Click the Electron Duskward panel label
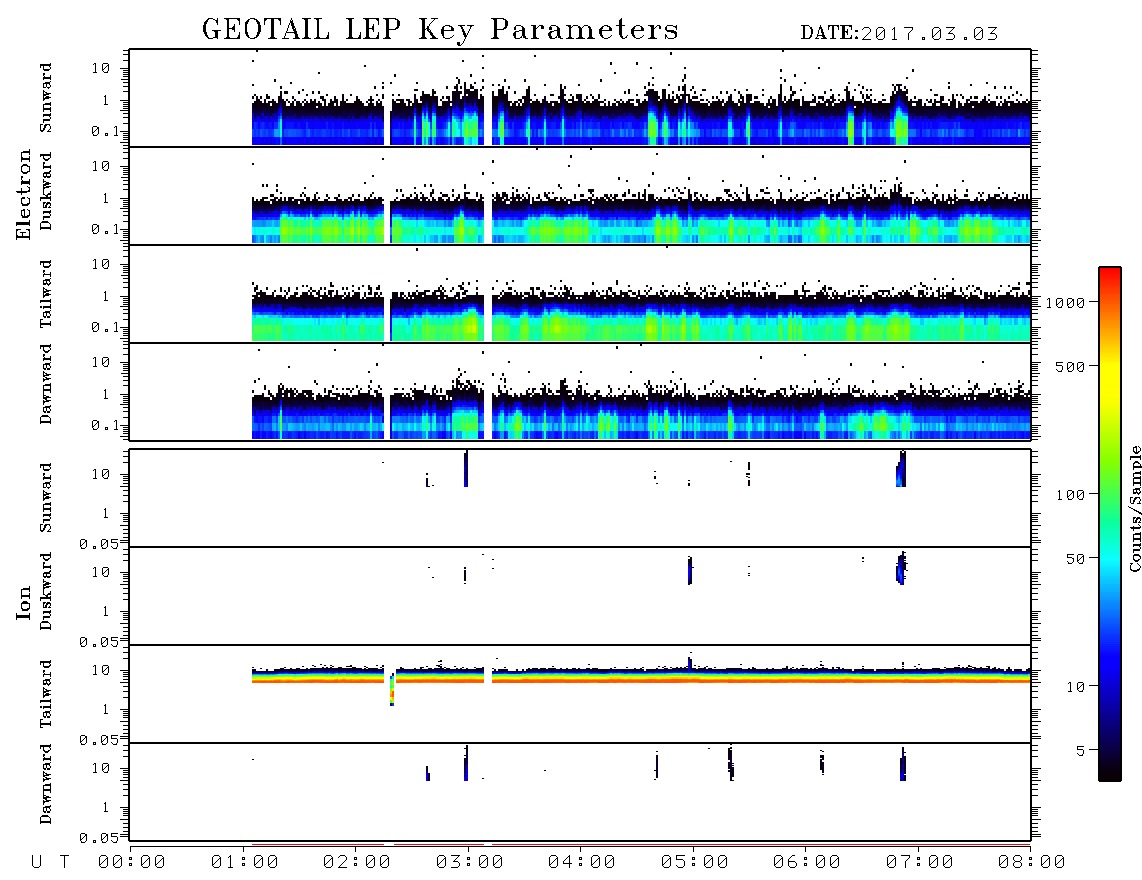 (x=46, y=192)
